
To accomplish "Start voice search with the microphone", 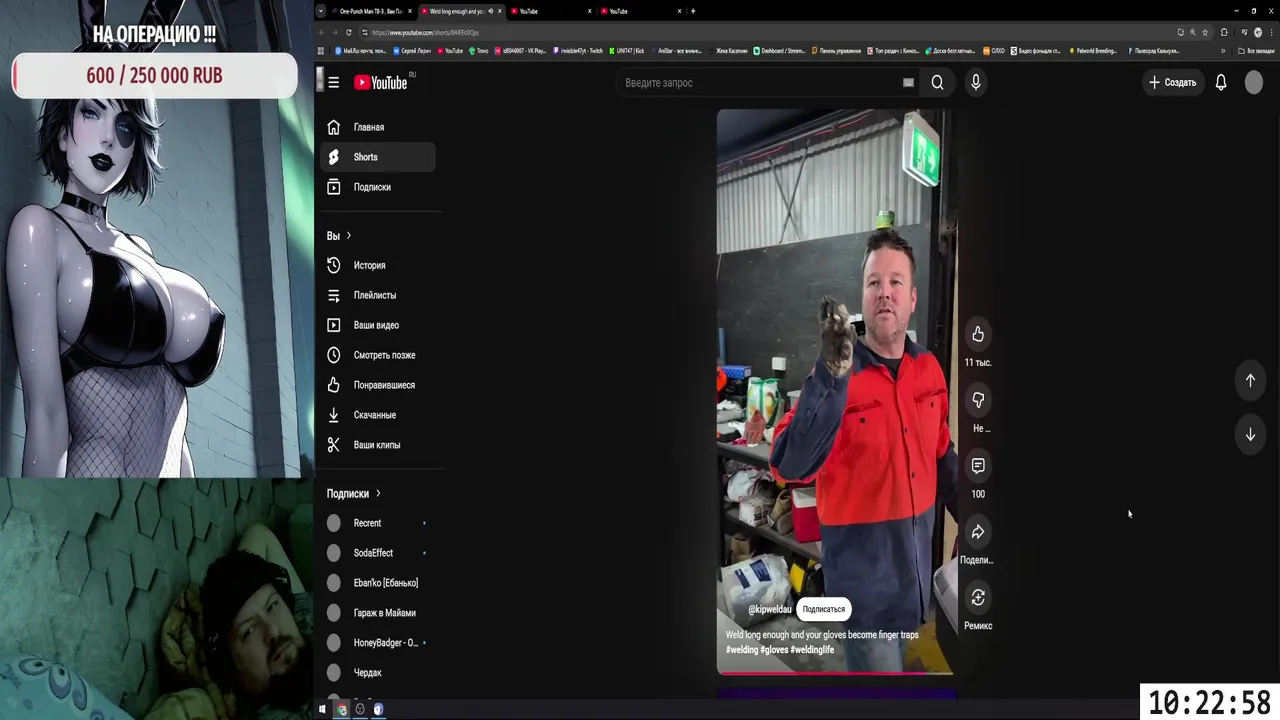I will pyautogui.click(x=976, y=83).
